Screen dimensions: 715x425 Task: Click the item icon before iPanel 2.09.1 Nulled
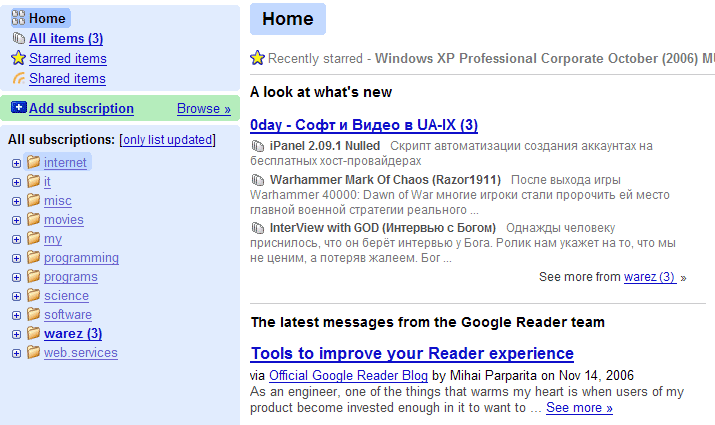coord(258,146)
